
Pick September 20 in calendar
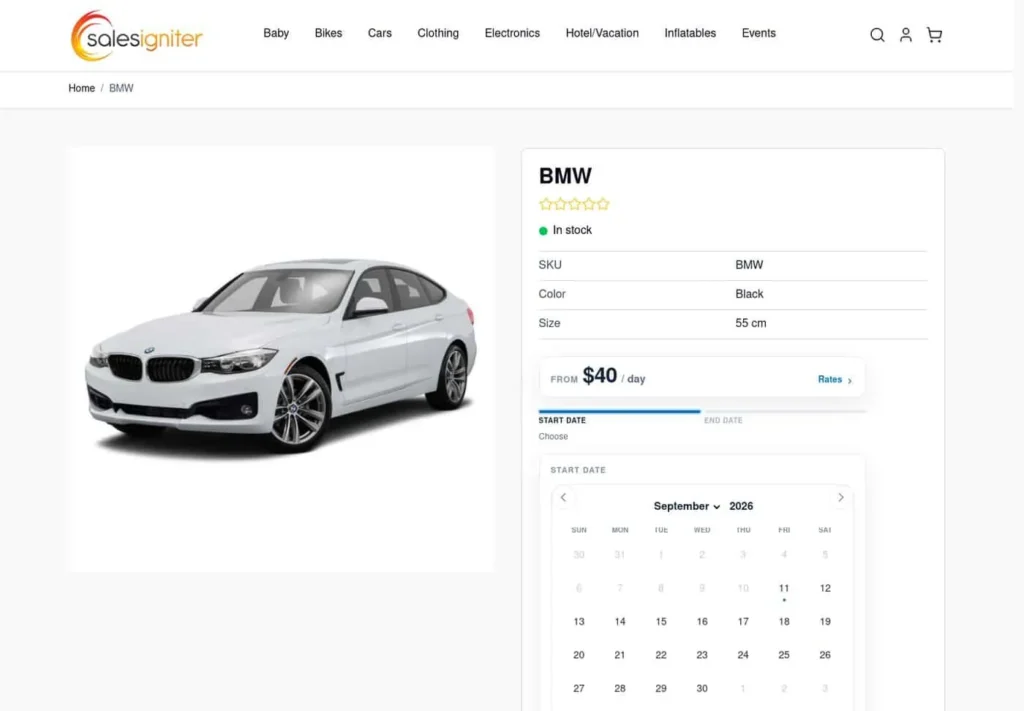[579, 655]
